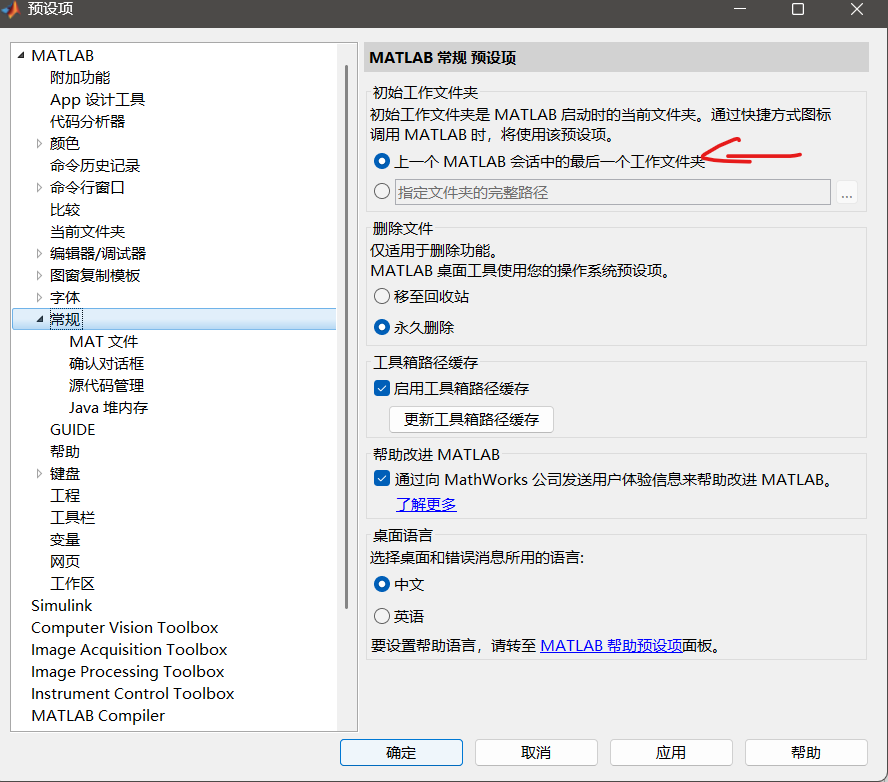
Task: Select MATLAB Compiler tree item
Action: coord(98,716)
